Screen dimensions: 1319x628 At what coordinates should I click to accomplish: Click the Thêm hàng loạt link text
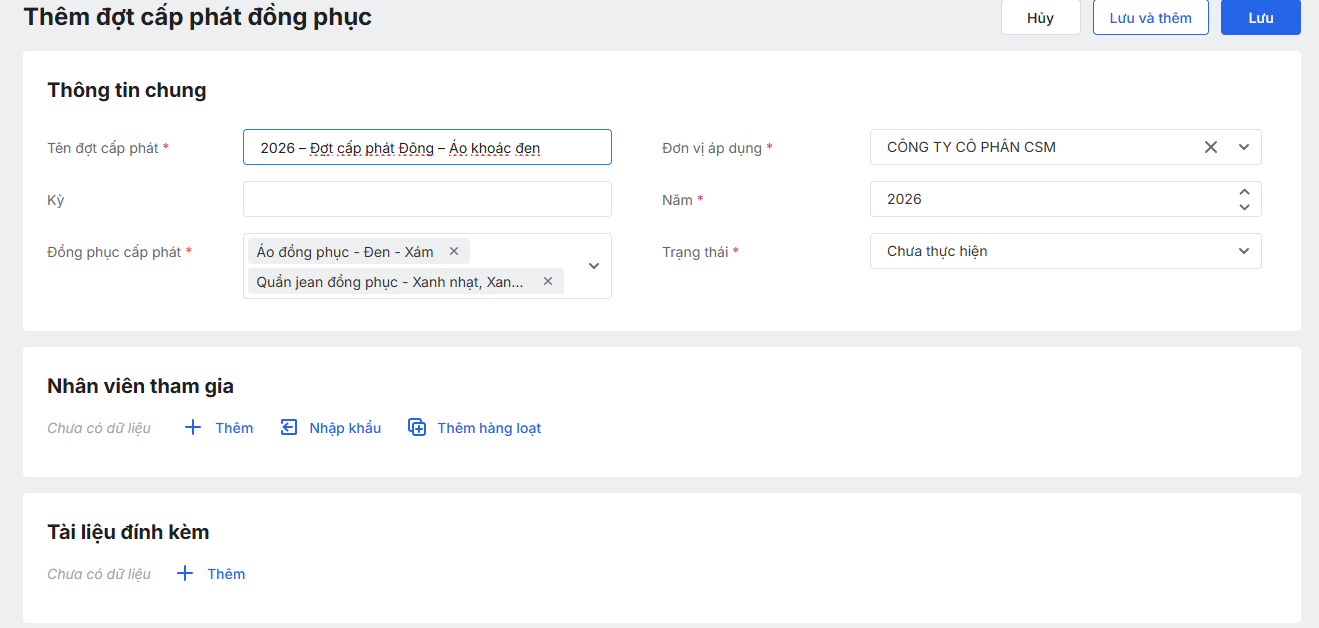tap(489, 428)
